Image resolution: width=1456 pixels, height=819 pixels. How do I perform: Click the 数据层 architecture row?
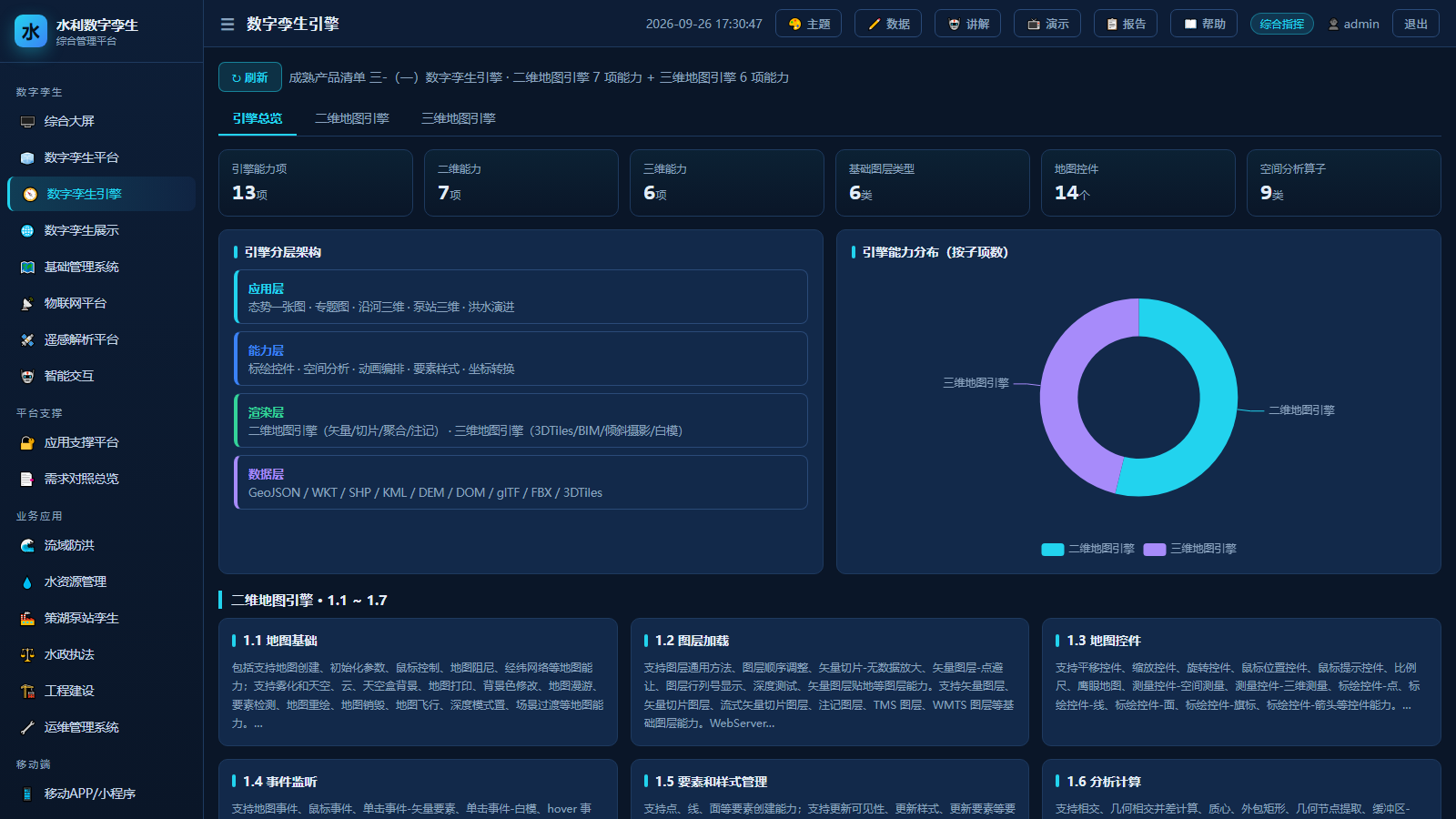[x=521, y=482]
